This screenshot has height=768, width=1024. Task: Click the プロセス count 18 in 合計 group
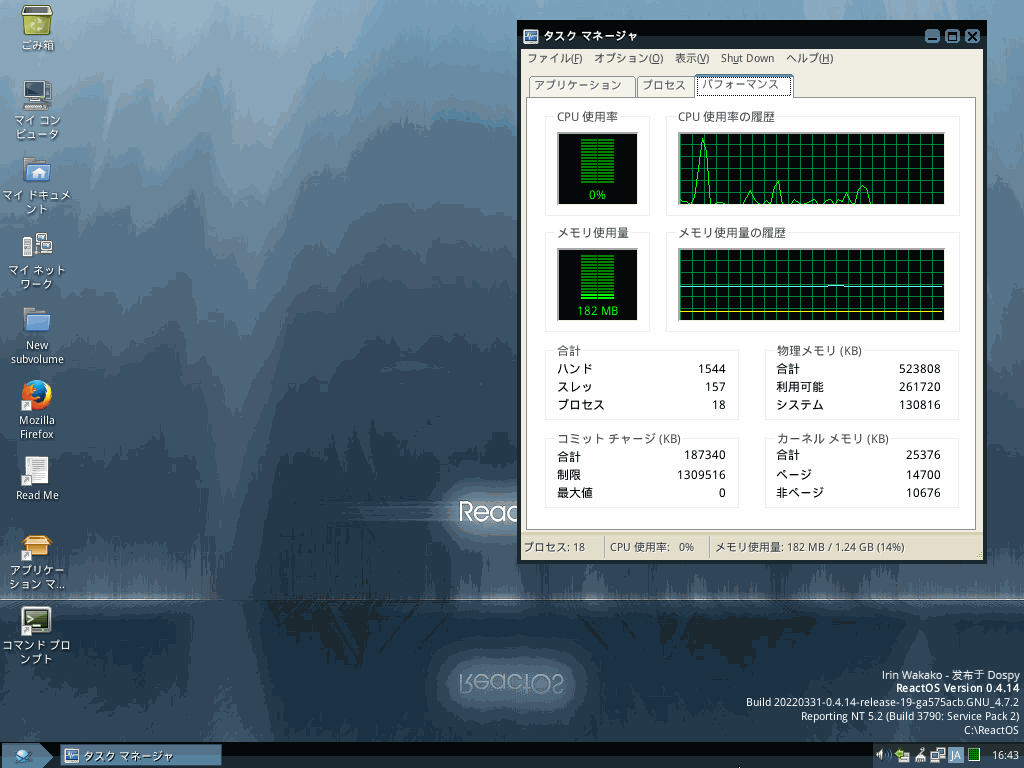tap(718, 405)
